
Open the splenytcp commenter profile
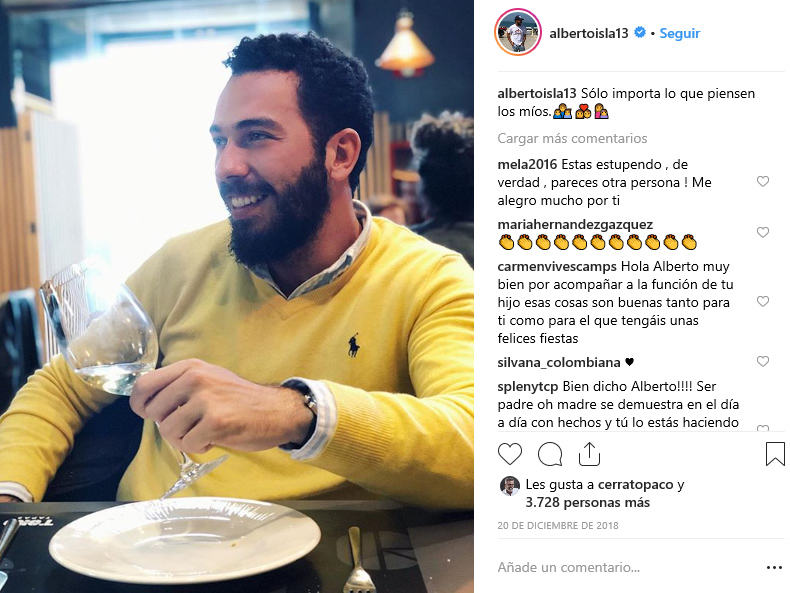coord(528,387)
